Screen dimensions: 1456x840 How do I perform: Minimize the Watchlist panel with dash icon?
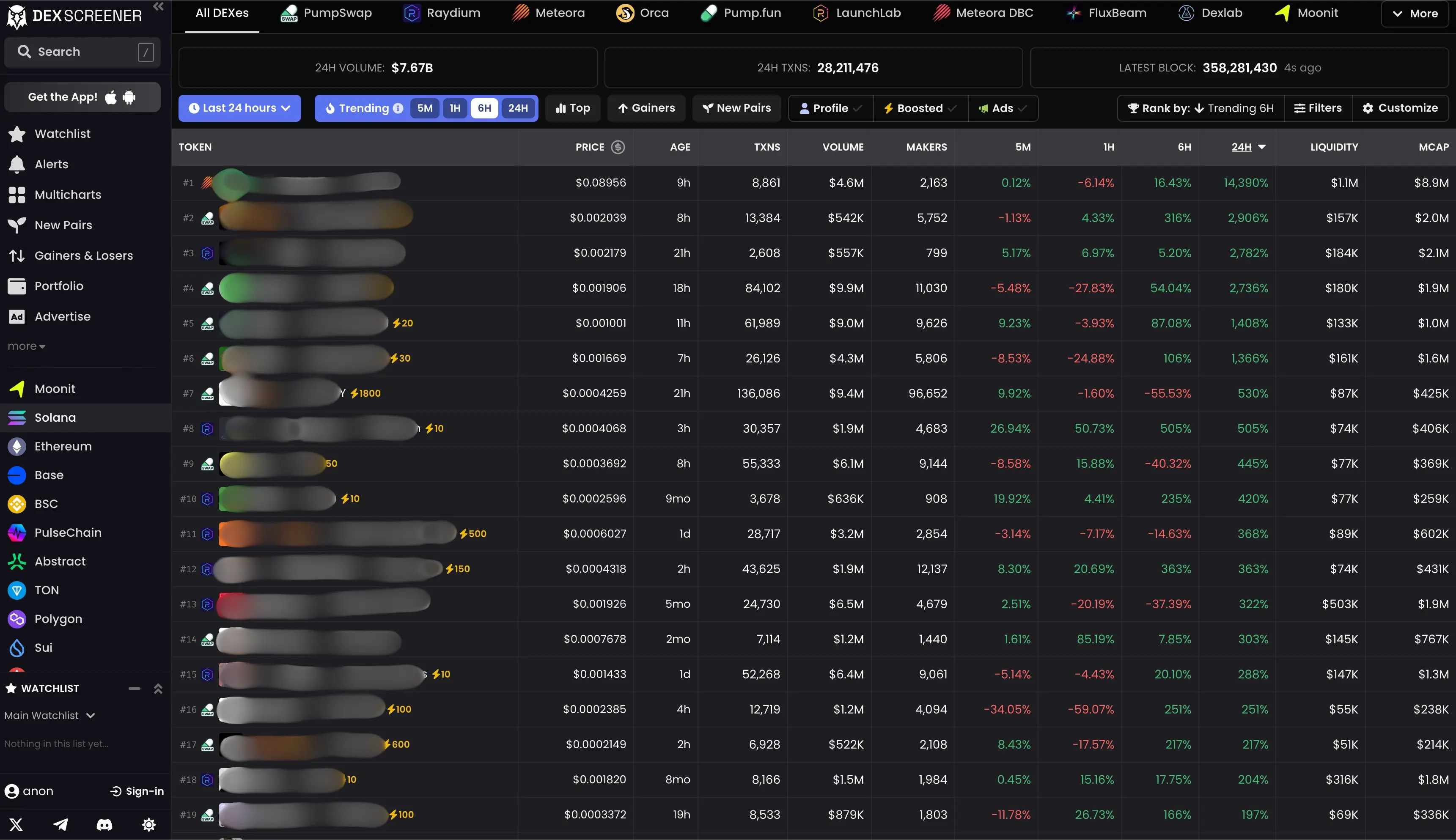coord(135,689)
